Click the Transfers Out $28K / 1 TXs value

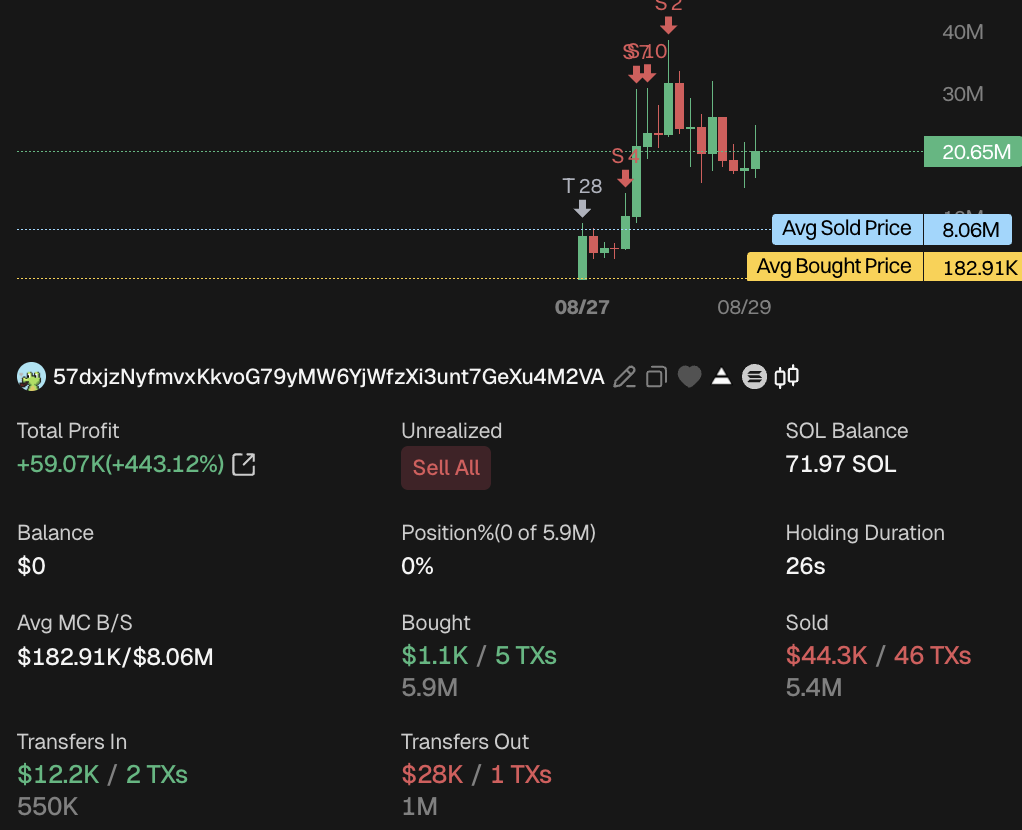tap(476, 775)
